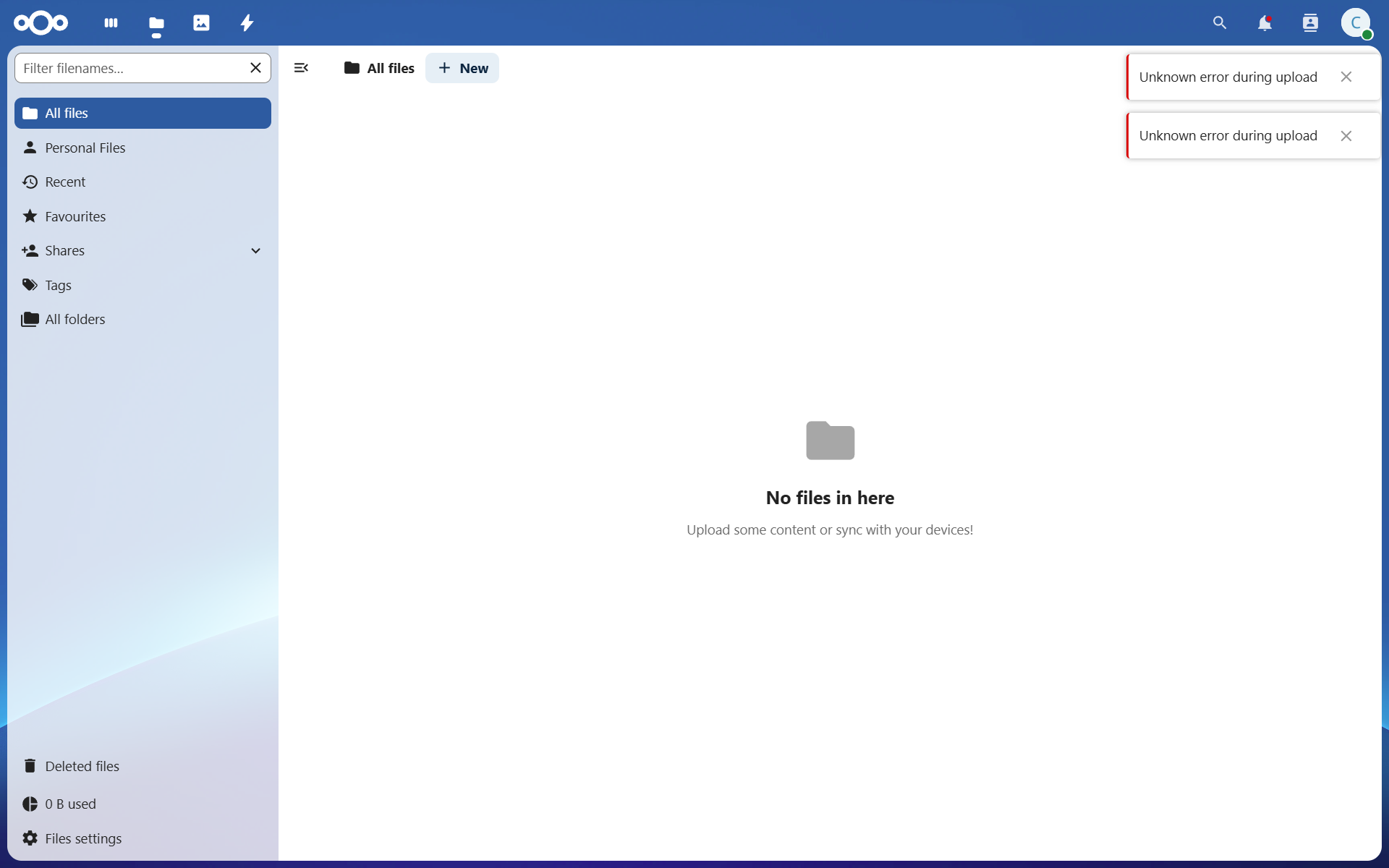Click the Nextcloud logo
The height and width of the screenshot is (868, 1389).
(41, 23)
